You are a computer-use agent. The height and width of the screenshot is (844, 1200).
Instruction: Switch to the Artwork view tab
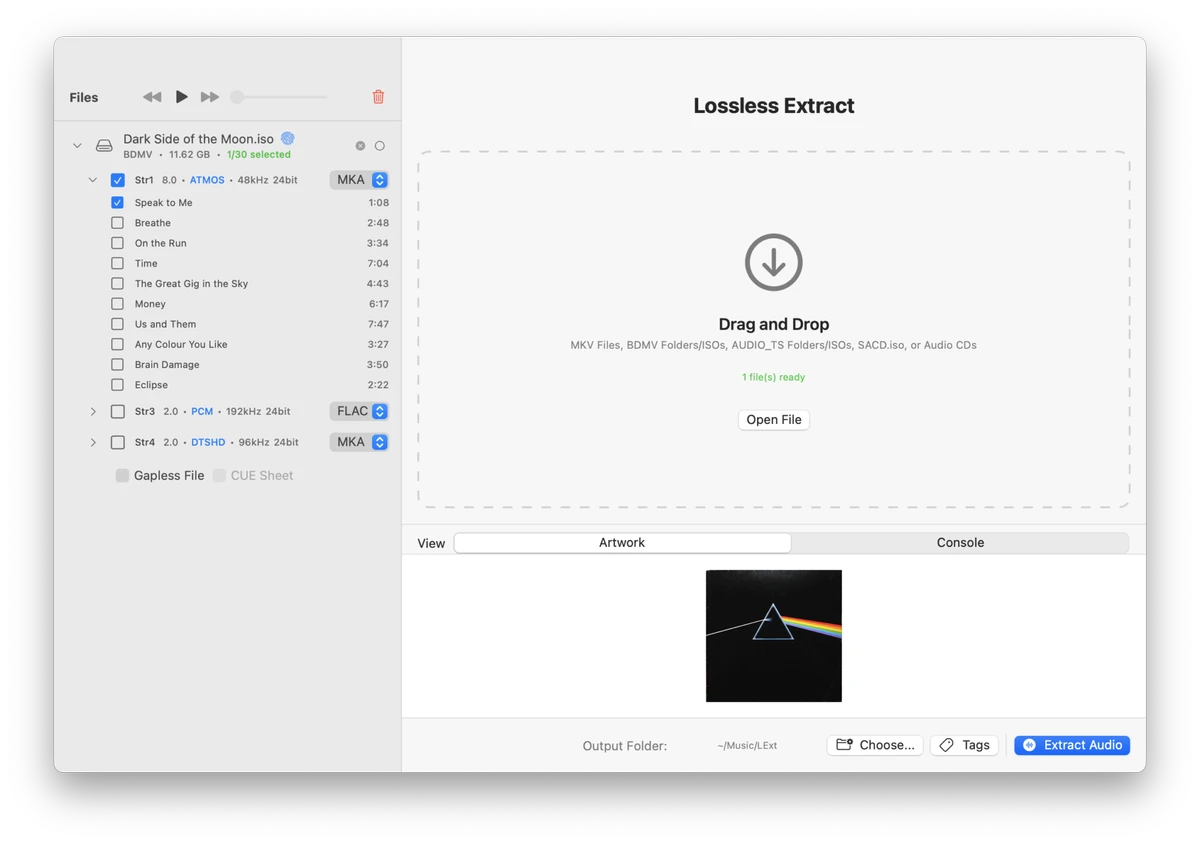pyautogui.click(x=622, y=543)
